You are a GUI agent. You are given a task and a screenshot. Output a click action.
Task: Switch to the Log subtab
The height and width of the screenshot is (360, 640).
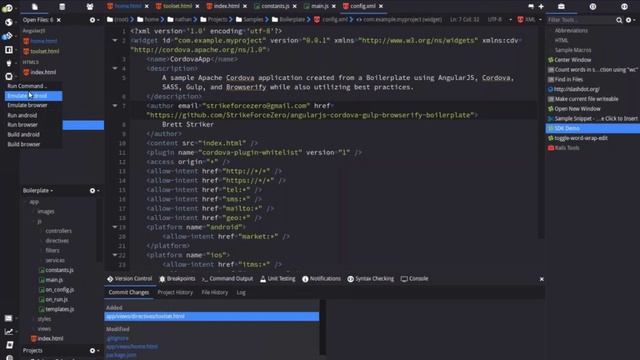pyautogui.click(x=241, y=293)
